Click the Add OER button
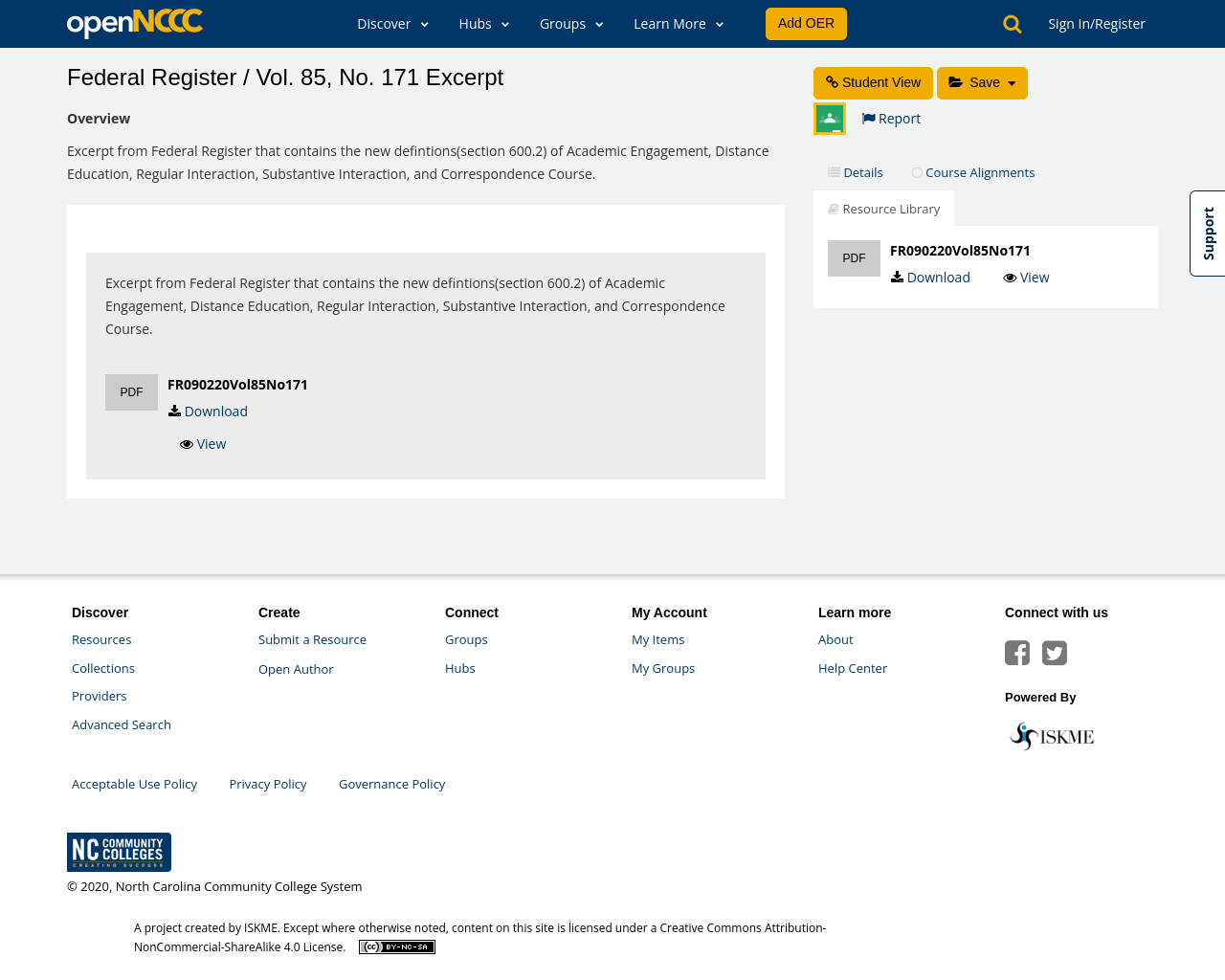The width and height of the screenshot is (1225, 980). pyautogui.click(x=806, y=22)
